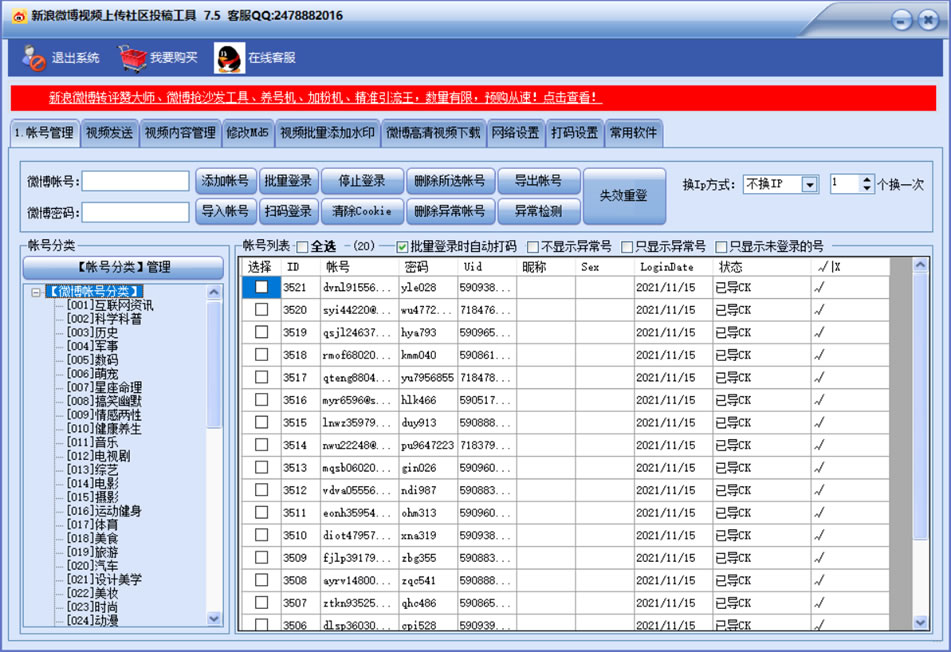Viewport: 951px width, 652px height.
Task: Enable 只显示未登录的号 checkbox
Action: point(721,247)
